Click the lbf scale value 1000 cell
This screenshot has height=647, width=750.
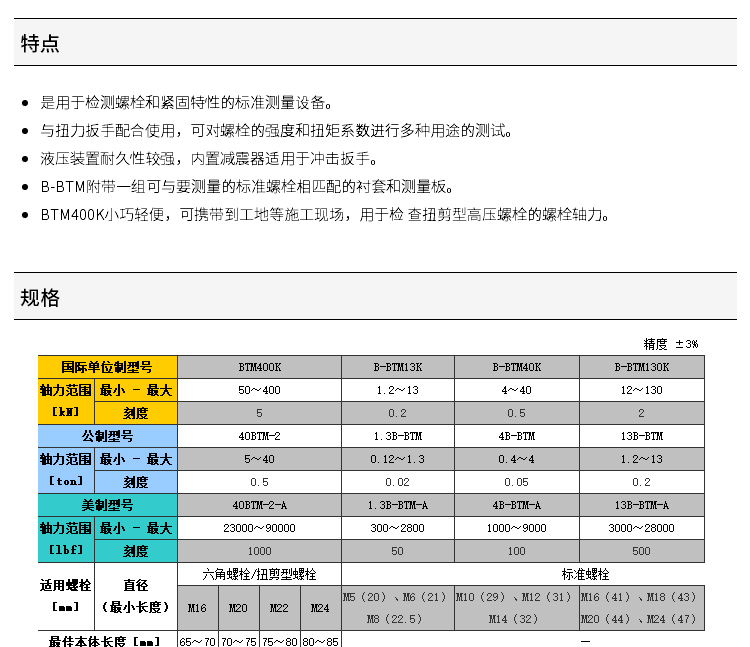click(x=259, y=550)
